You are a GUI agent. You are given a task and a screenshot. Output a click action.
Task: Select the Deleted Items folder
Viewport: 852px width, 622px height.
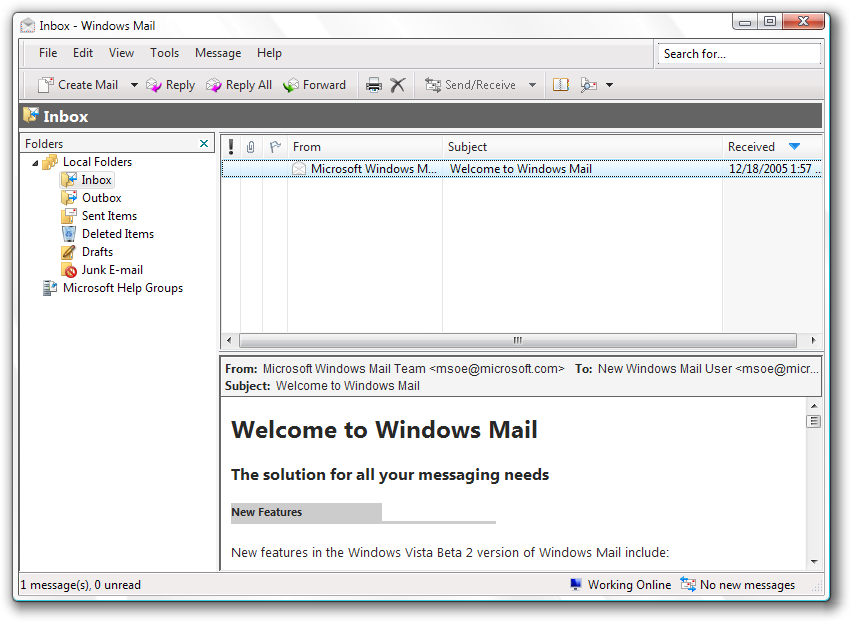117,234
